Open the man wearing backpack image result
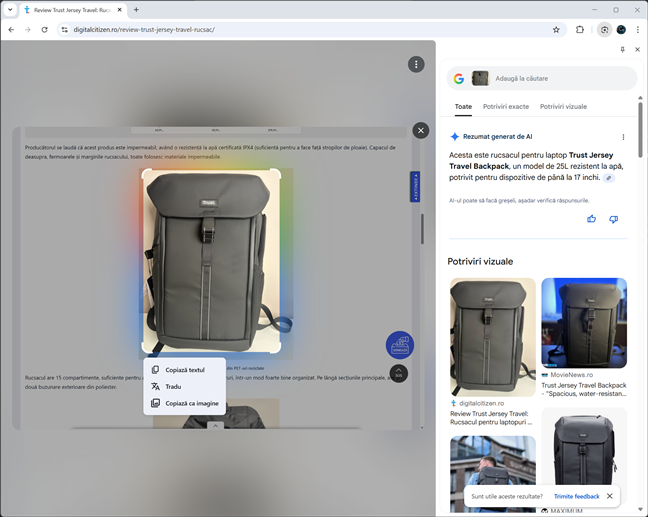 [x=493, y=474]
